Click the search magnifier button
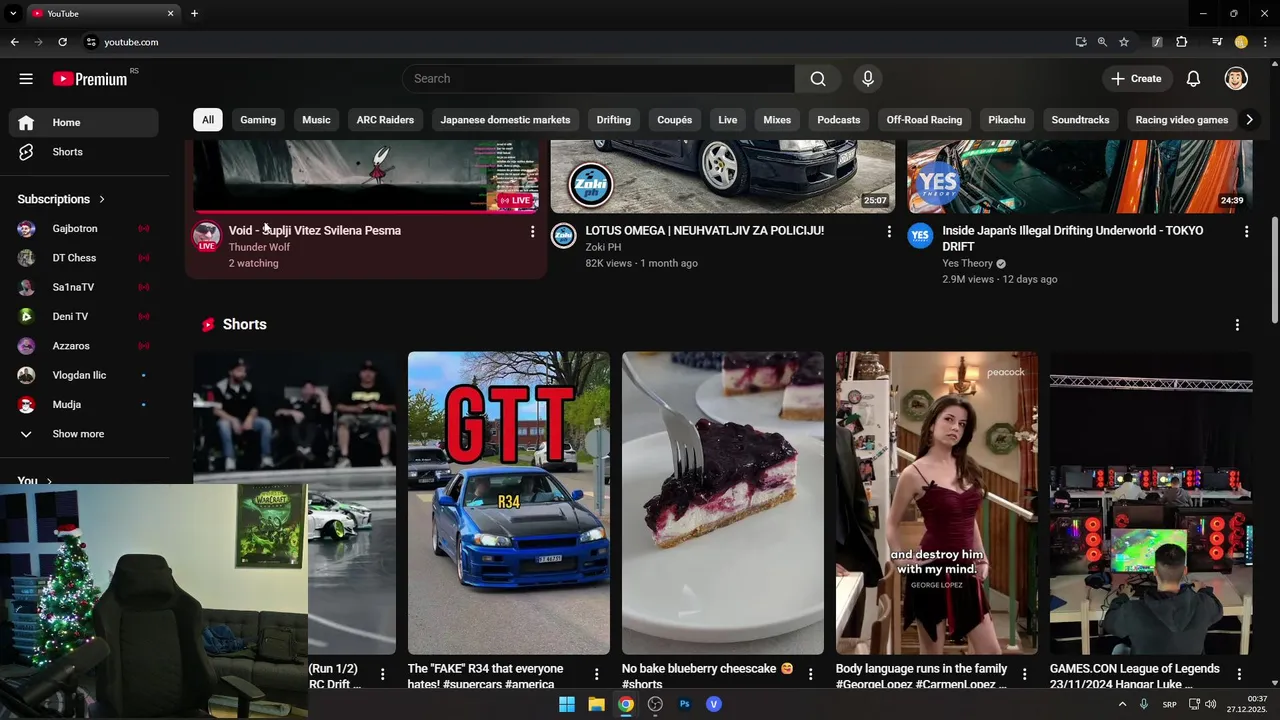This screenshot has height=720, width=1280. coord(818,79)
